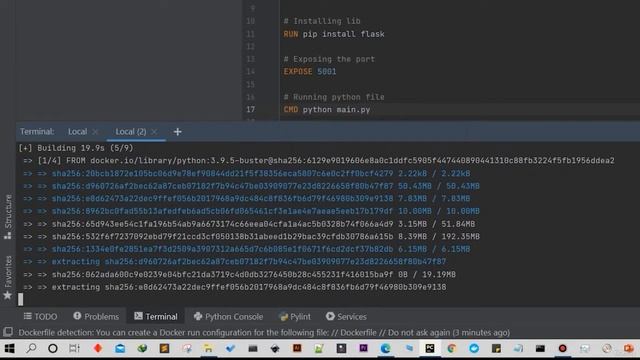Click the sha256 line showing 2.22kB / 2.22kB
Viewport: 640px width, 360px height.
[x=247, y=173]
